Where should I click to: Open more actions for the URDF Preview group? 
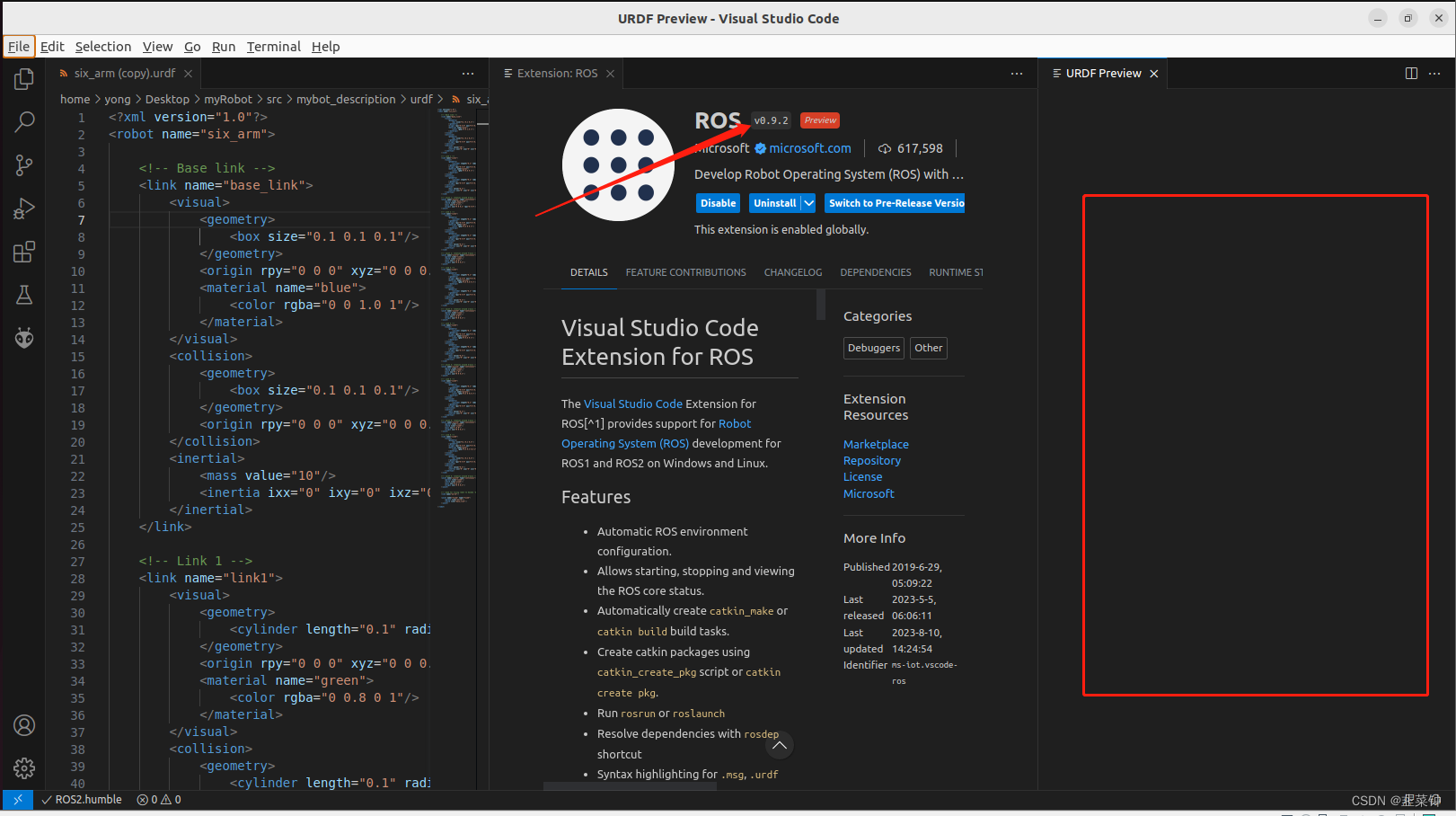tap(1434, 74)
